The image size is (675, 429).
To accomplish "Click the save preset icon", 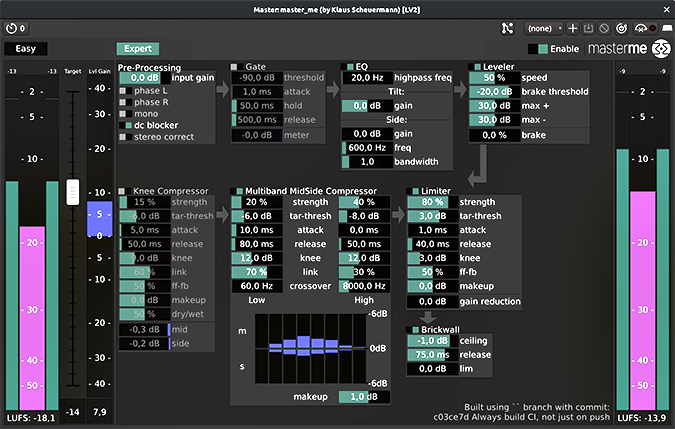I will (x=590, y=28).
